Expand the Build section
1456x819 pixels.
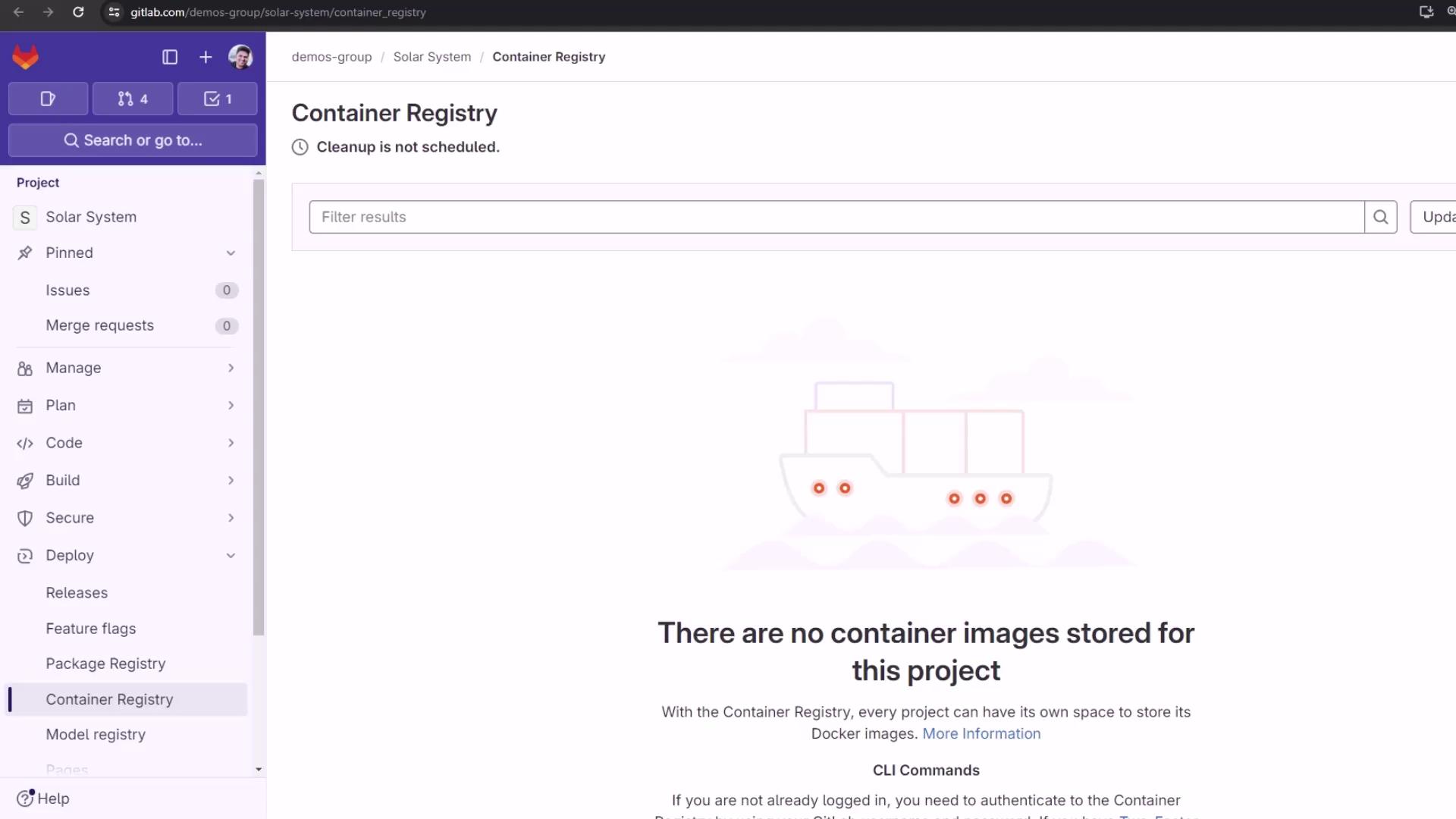[x=231, y=481]
